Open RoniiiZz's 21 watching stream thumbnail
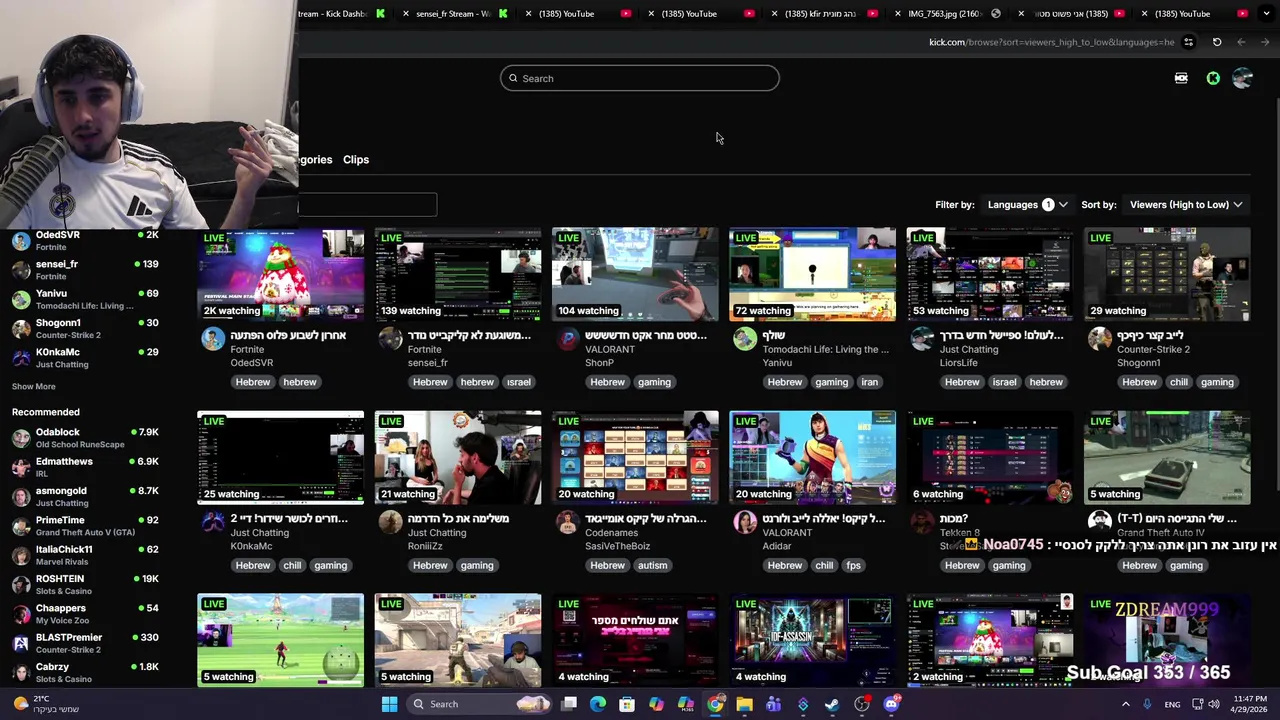The image size is (1280, 720). click(x=458, y=457)
